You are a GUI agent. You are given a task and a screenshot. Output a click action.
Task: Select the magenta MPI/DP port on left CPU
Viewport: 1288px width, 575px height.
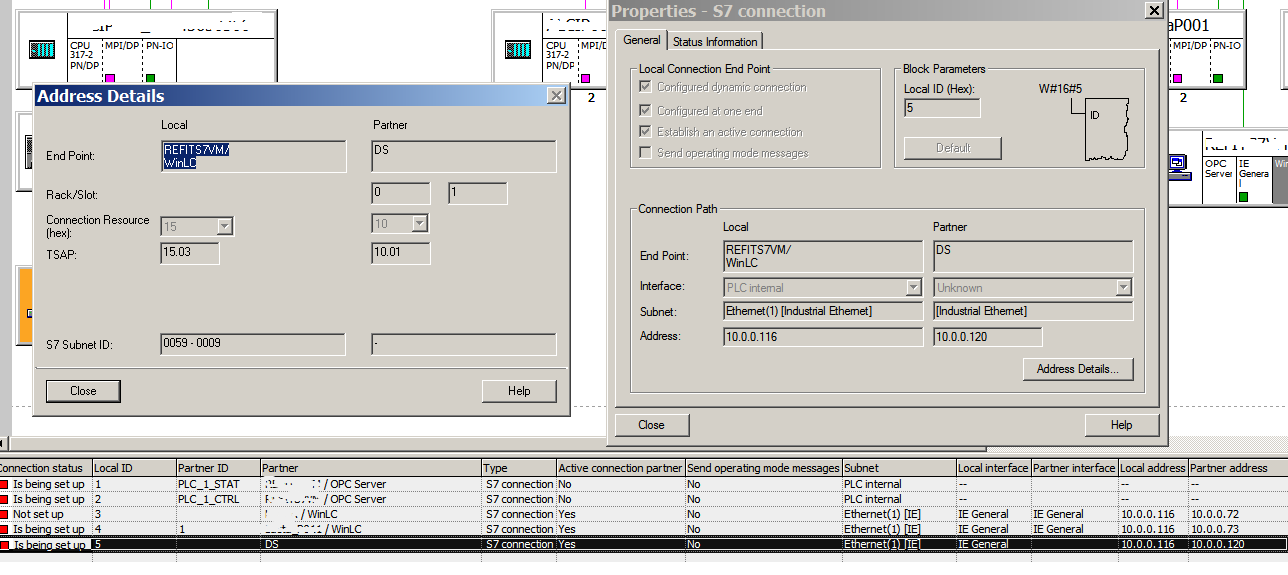tap(111, 78)
